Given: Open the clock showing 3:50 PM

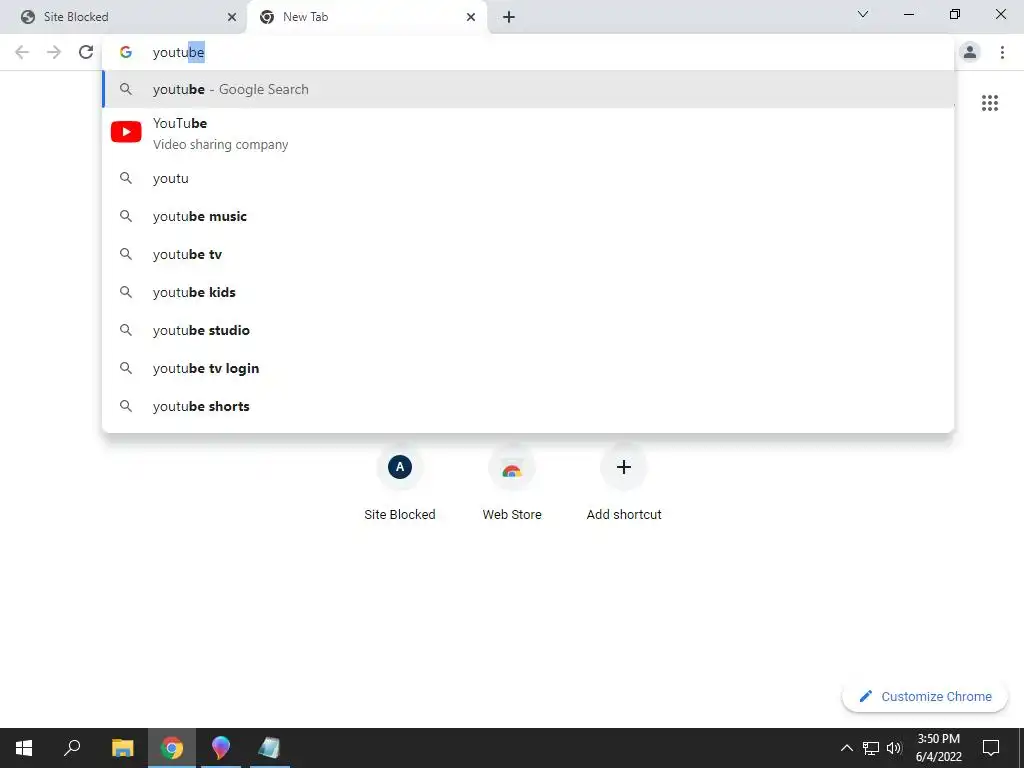Looking at the screenshot, I should (x=938, y=748).
